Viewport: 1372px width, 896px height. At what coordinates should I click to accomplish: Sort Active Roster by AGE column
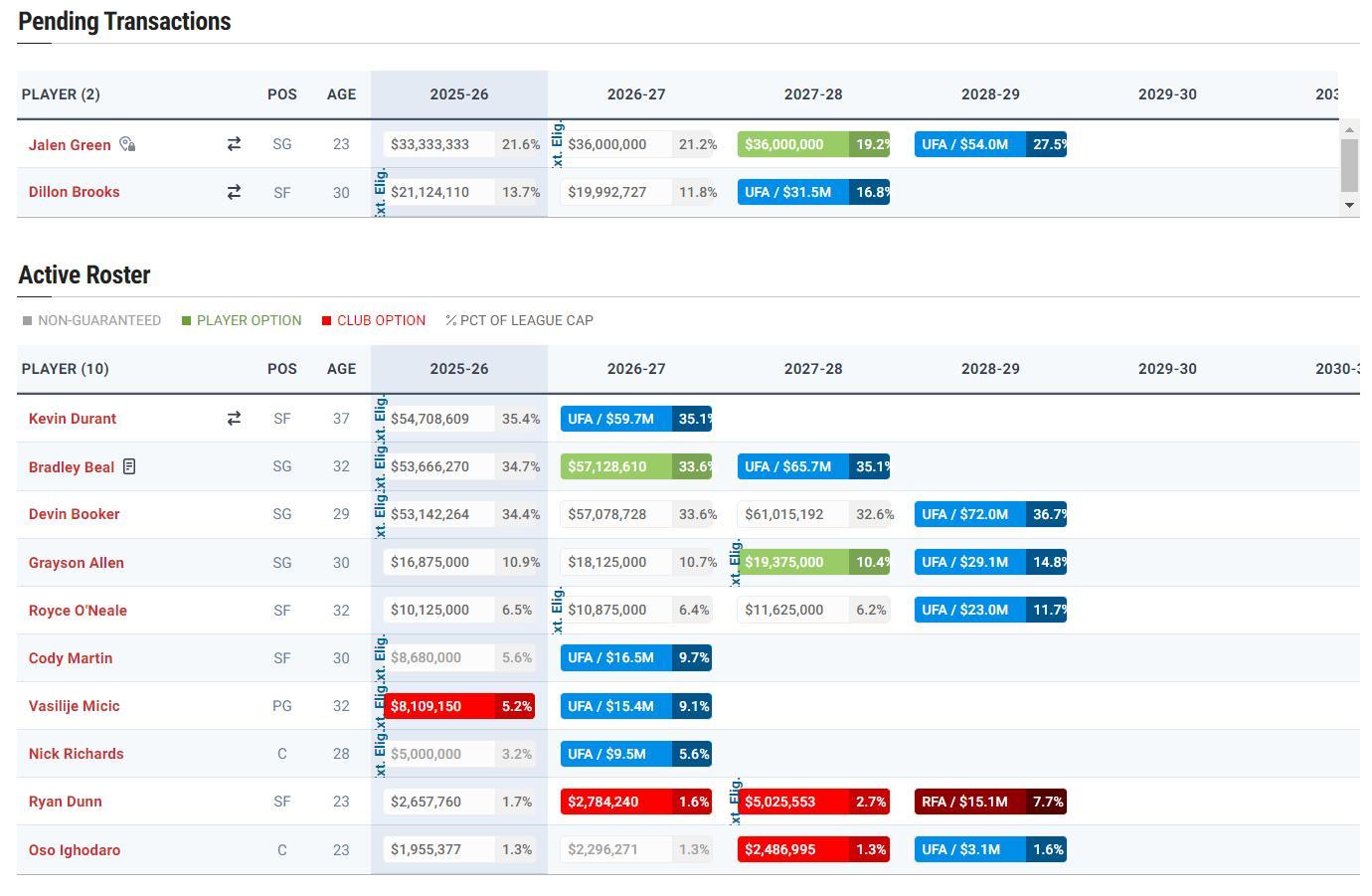341,369
